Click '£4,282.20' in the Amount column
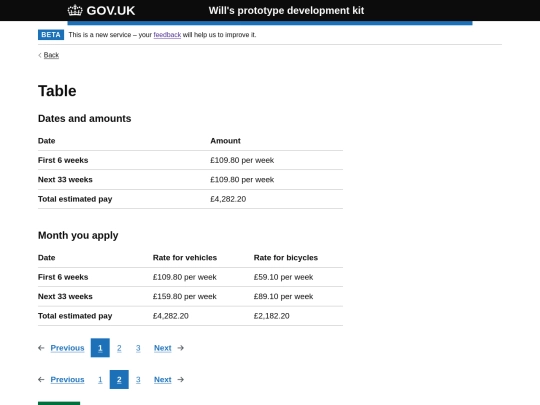Viewport: 540px width, 405px height. click(x=228, y=199)
